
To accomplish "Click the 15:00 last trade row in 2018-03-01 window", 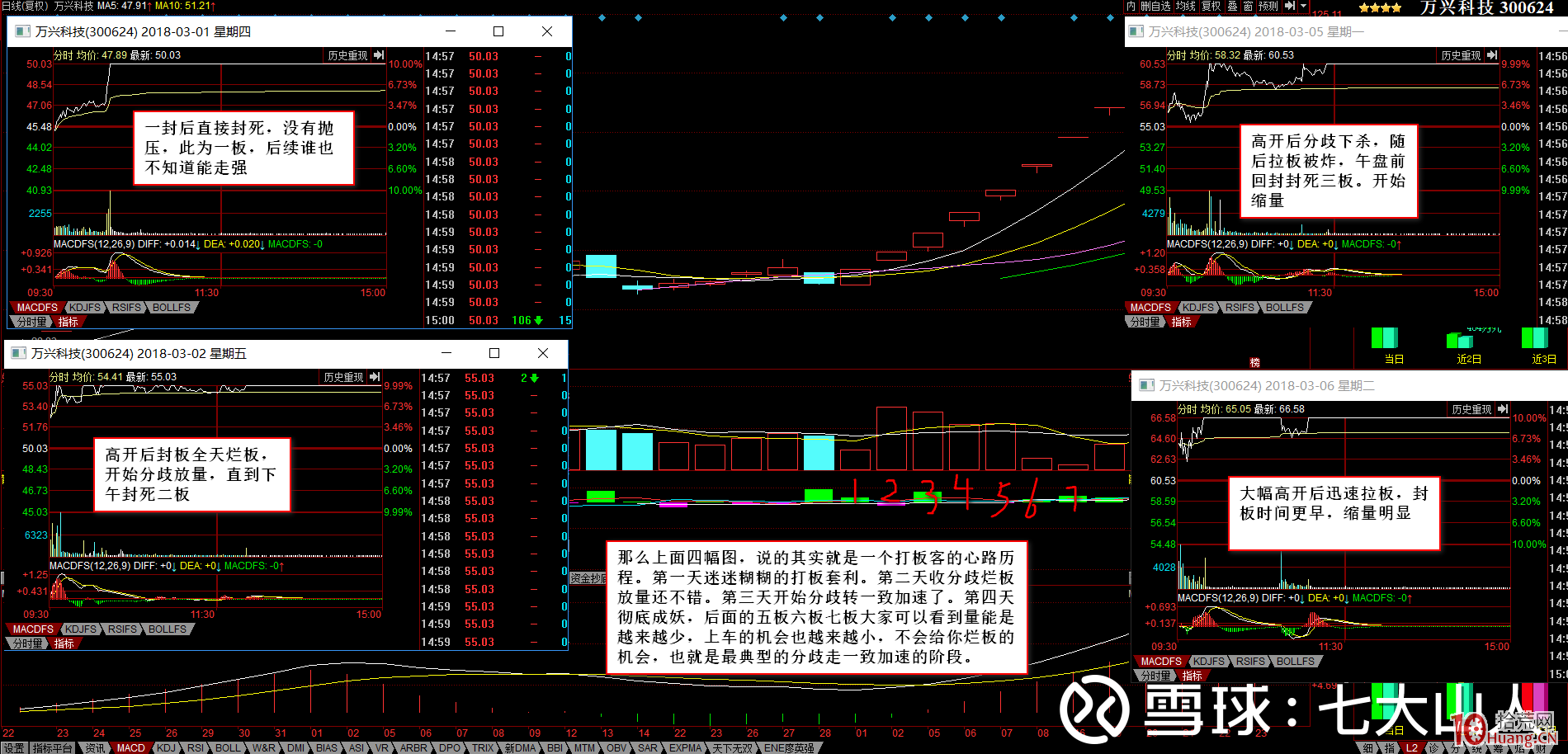I will [498, 320].
